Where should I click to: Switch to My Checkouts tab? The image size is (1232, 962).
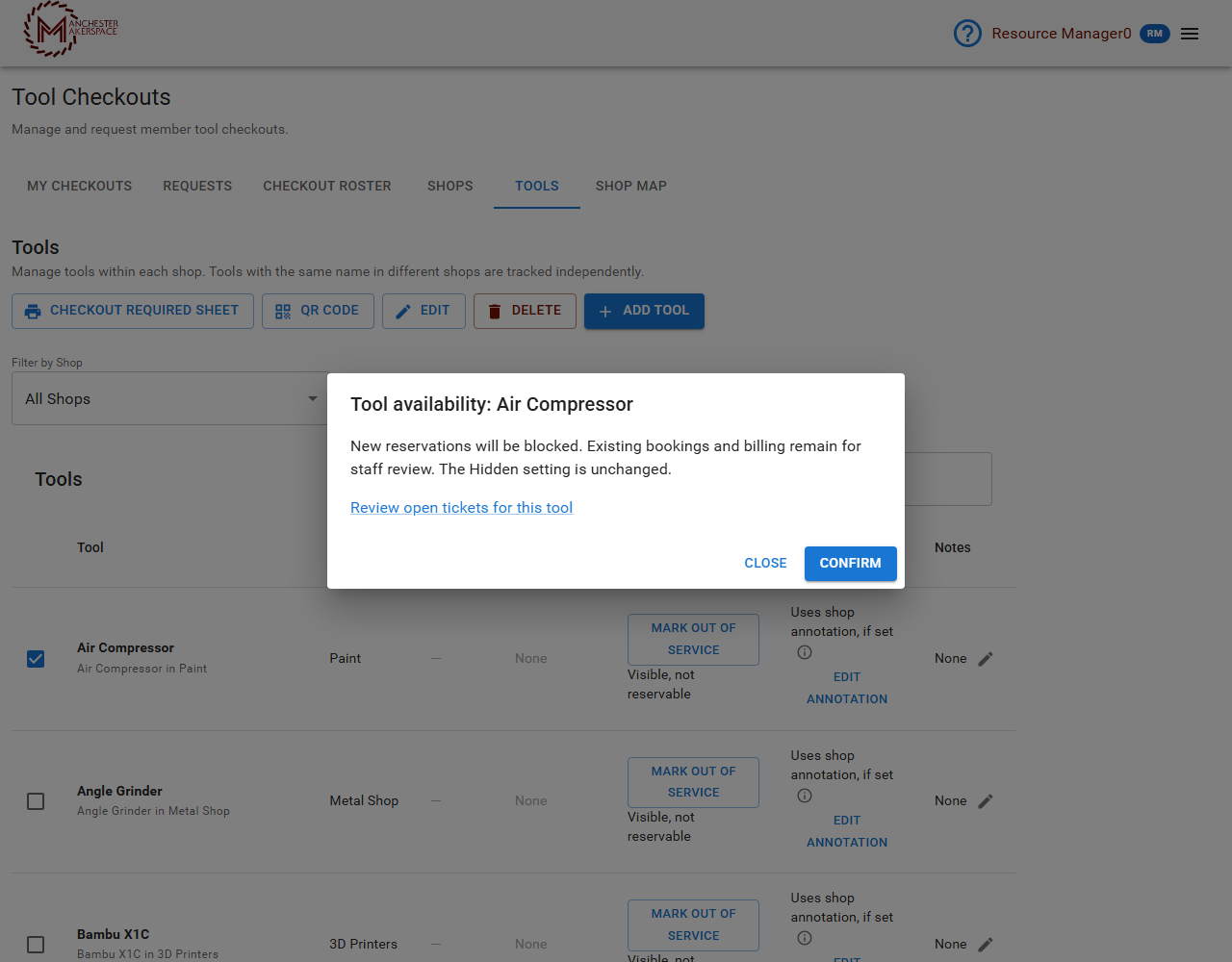(80, 186)
